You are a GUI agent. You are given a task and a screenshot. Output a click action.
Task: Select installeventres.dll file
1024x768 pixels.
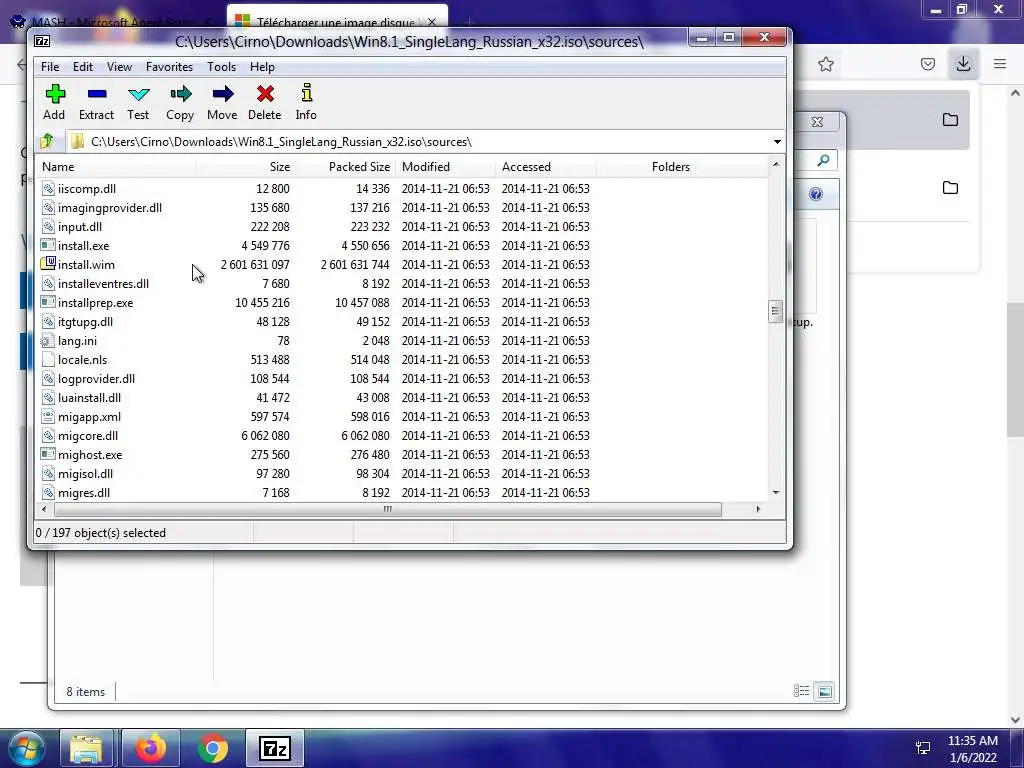point(103,283)
